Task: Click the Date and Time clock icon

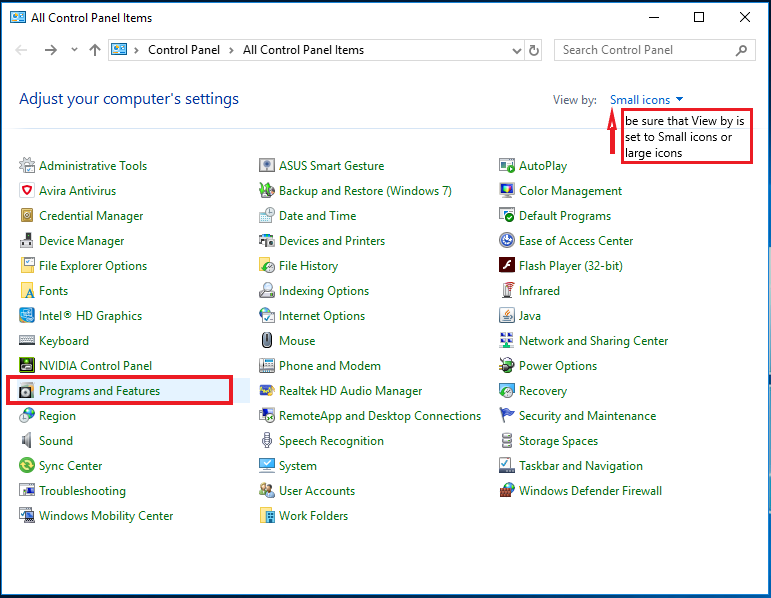Action: [267, 215]
